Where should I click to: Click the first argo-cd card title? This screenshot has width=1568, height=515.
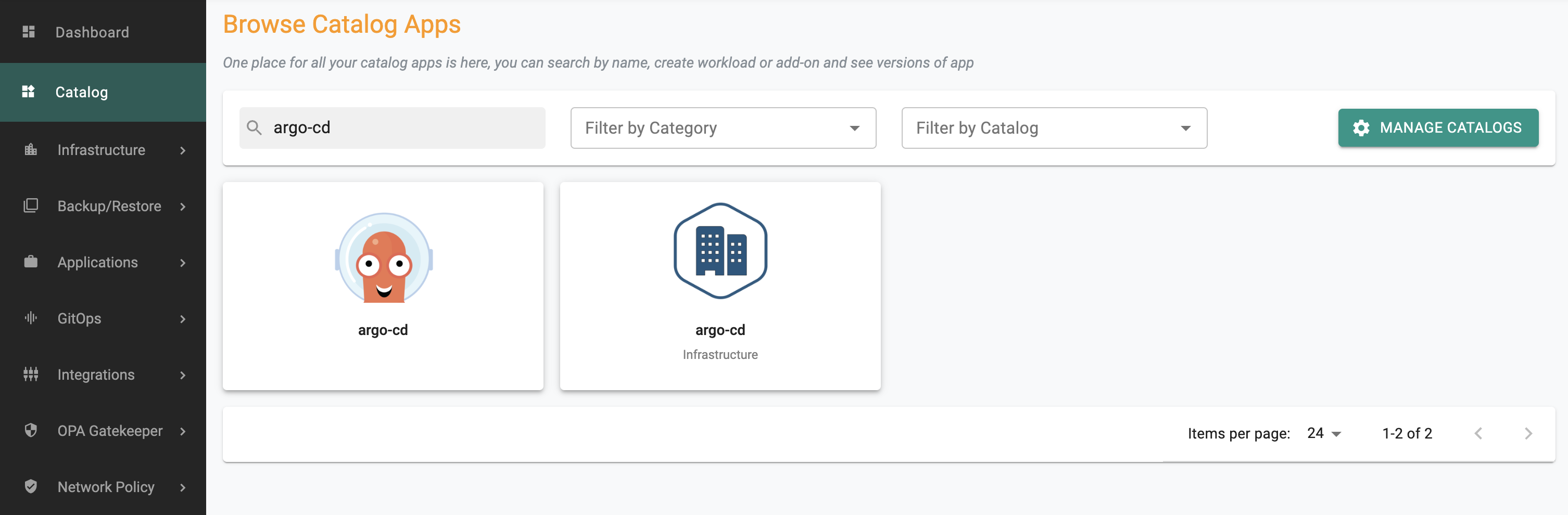coord(383,330)
